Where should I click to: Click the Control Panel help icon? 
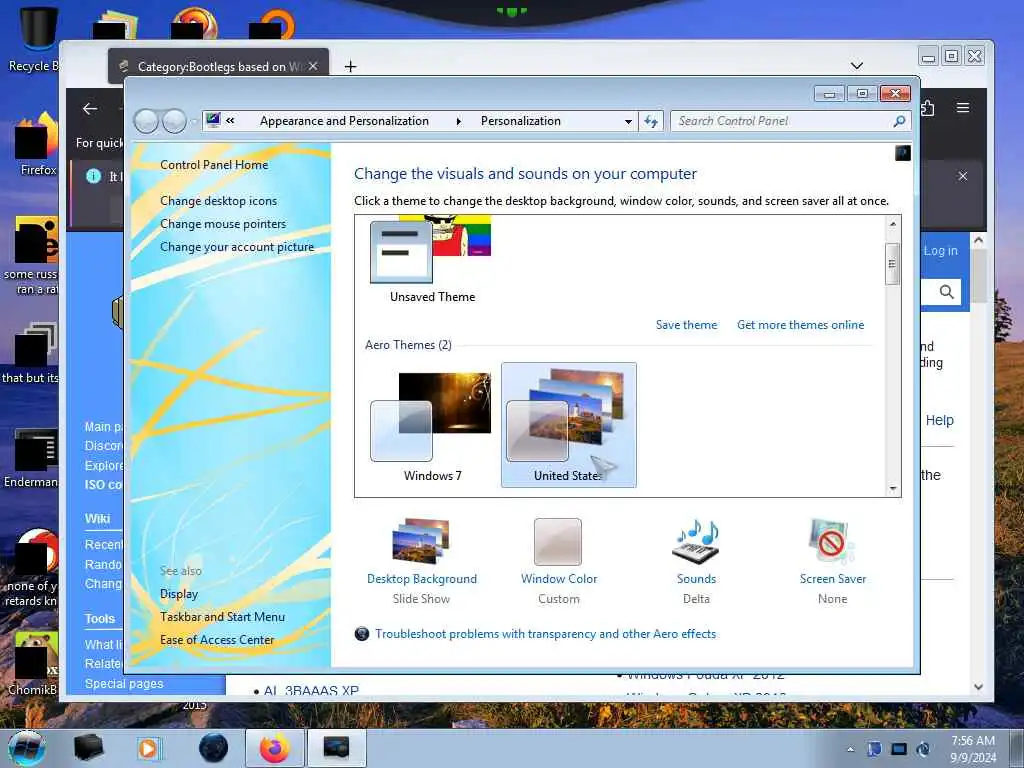point(903,153)
